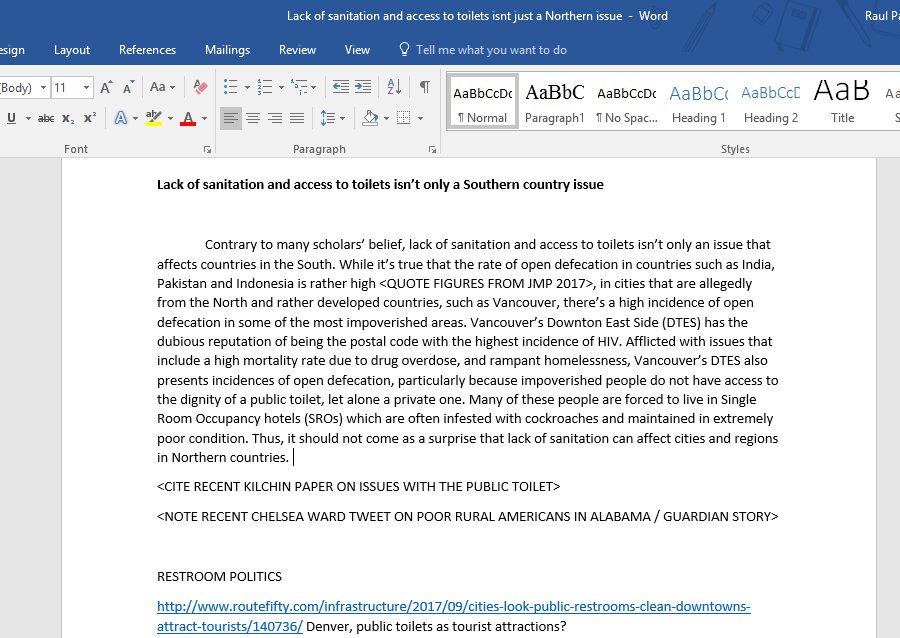Viewport: 900px width, 638px height.
Task: Apply Text Effects glowing A icon
Action: pyautogui.click(x=121, y=118)
